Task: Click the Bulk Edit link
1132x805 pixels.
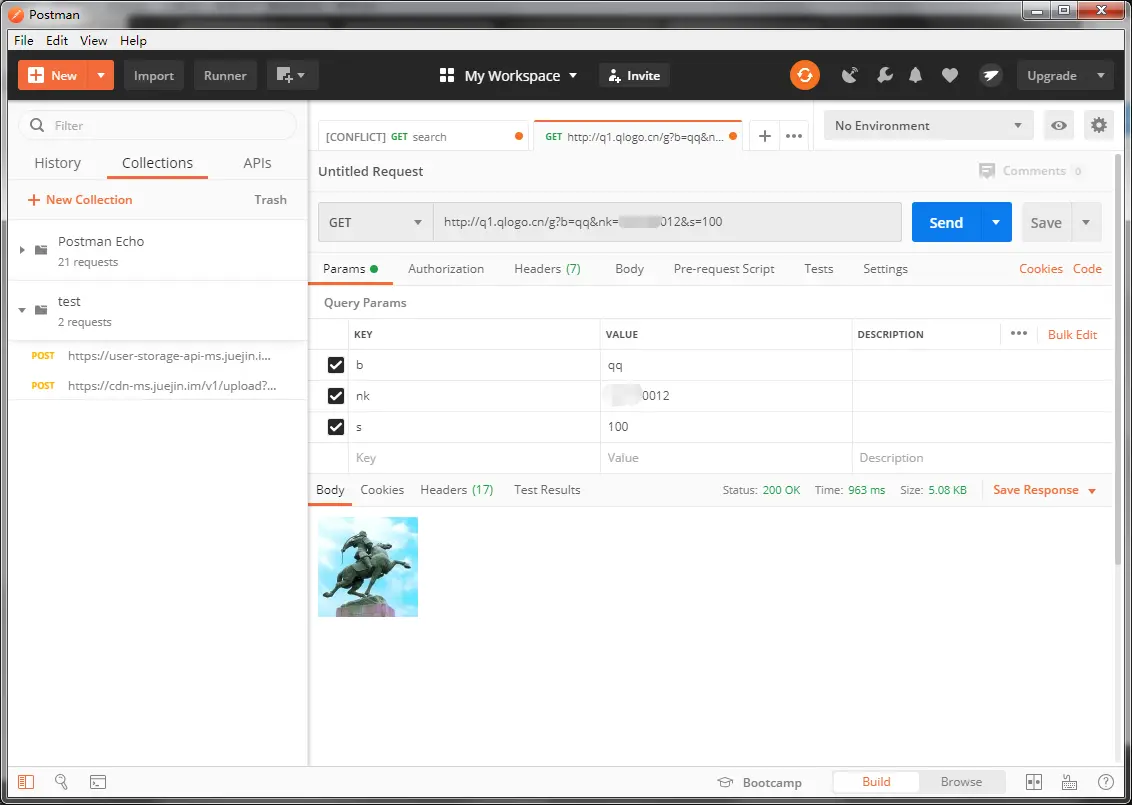Action: [x=1072, y=334]
